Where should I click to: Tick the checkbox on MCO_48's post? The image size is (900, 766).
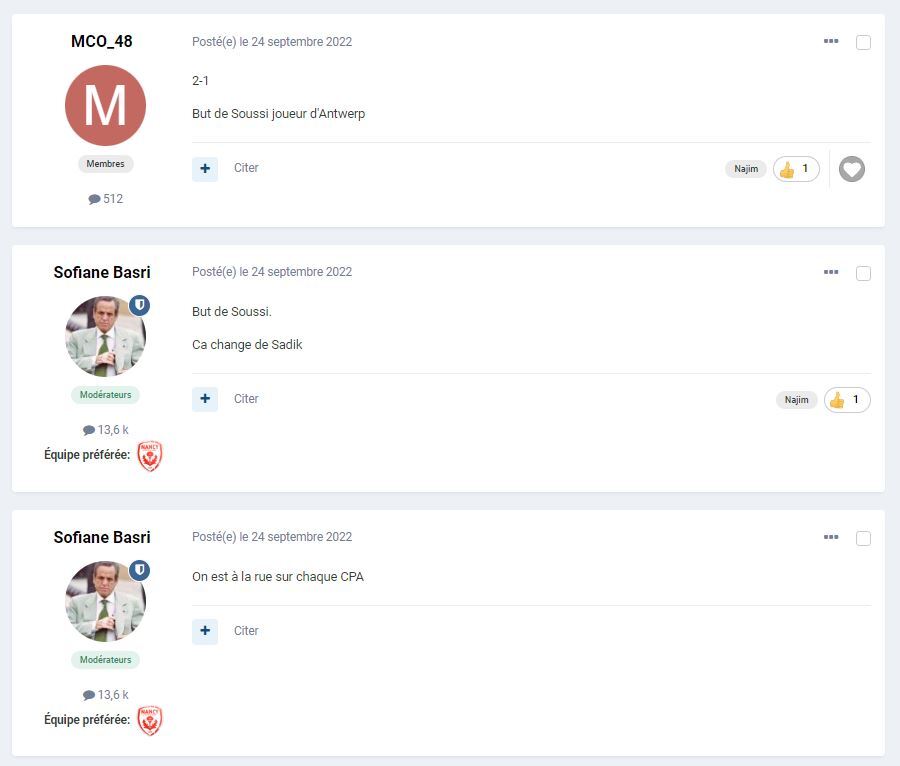(x=864, y=42)
